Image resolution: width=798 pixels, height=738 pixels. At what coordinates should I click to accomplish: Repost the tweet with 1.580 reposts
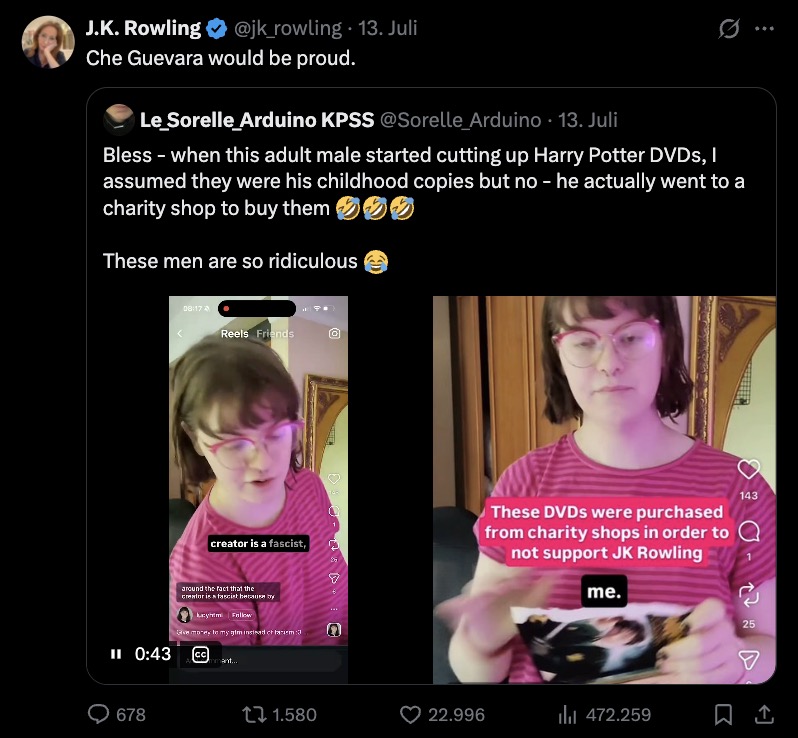point(253,714)
